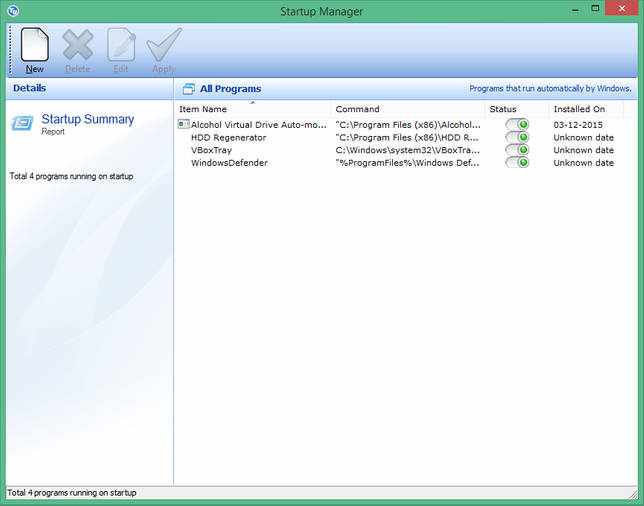Click the toolbar grip handle at left edge
Image resolution: width=644 pixels, height=506 pixels.
click(x=9, y=50)
